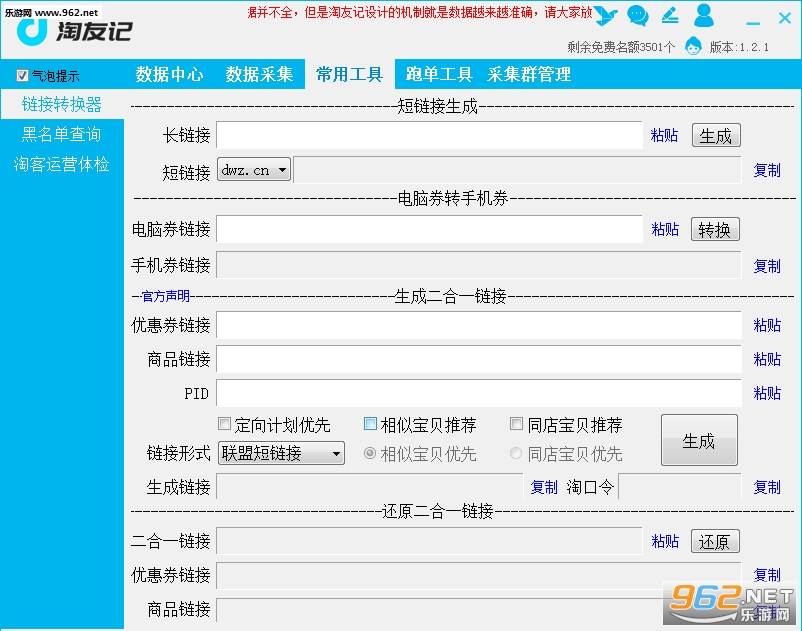Image resolution: width=802 pixels, height=631 pixels.
Task: Click the 生成链接 output field
Action: click(x=369, y=486)
